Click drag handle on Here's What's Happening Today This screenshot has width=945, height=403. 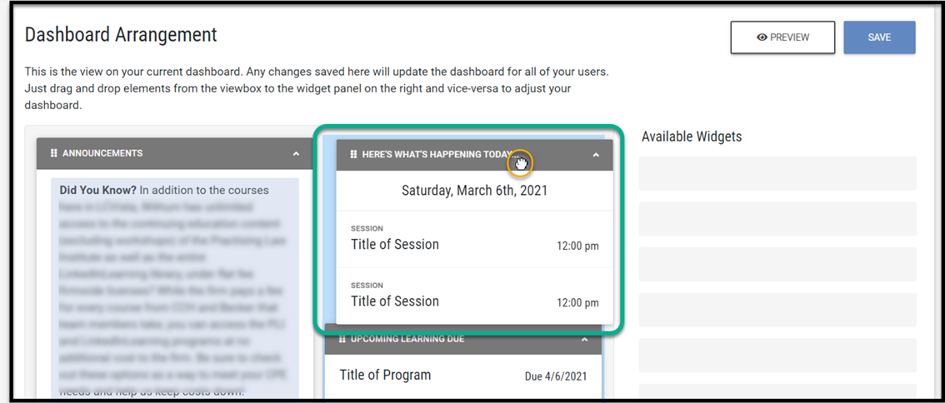[x=353, y=154]
